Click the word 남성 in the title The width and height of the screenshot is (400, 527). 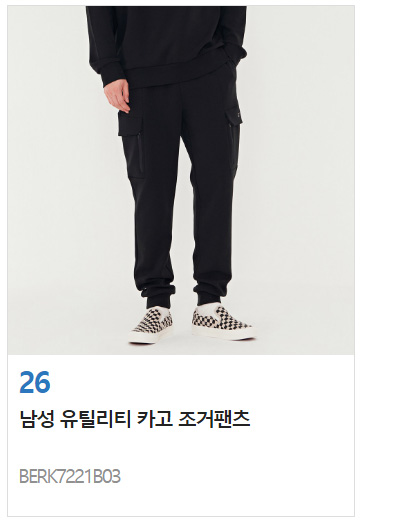click(x=37, y=419)
